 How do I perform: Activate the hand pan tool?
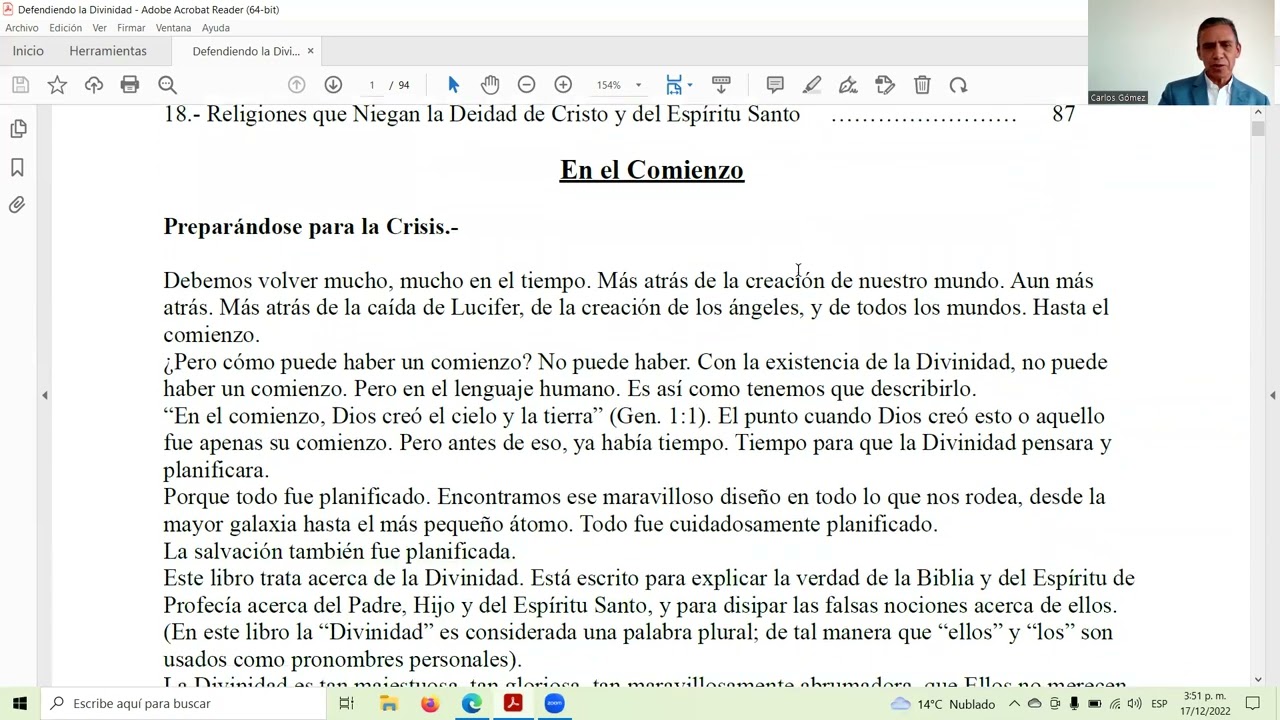[490, 85]
